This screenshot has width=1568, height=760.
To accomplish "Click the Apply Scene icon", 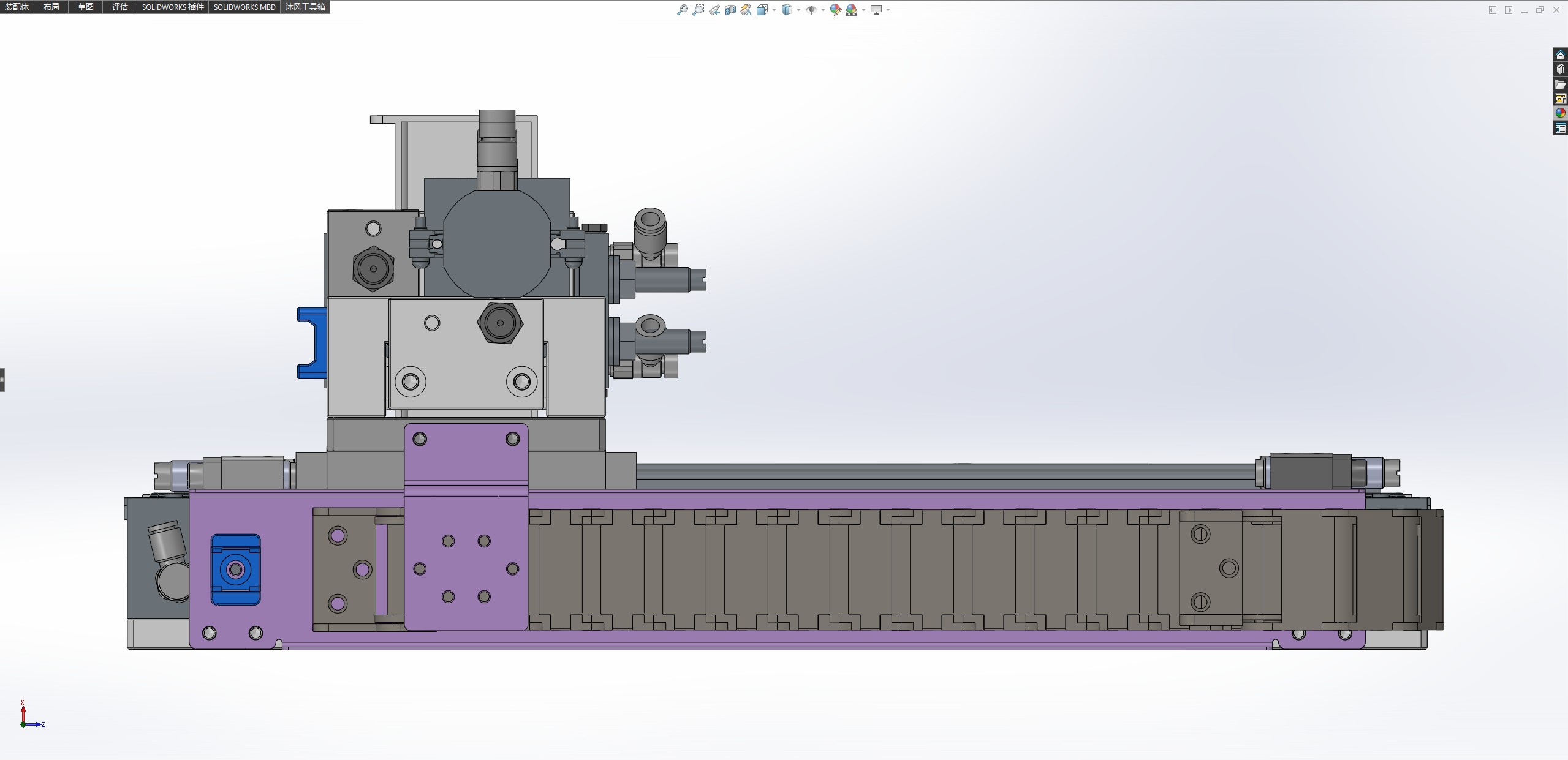I will coord(851,10).
